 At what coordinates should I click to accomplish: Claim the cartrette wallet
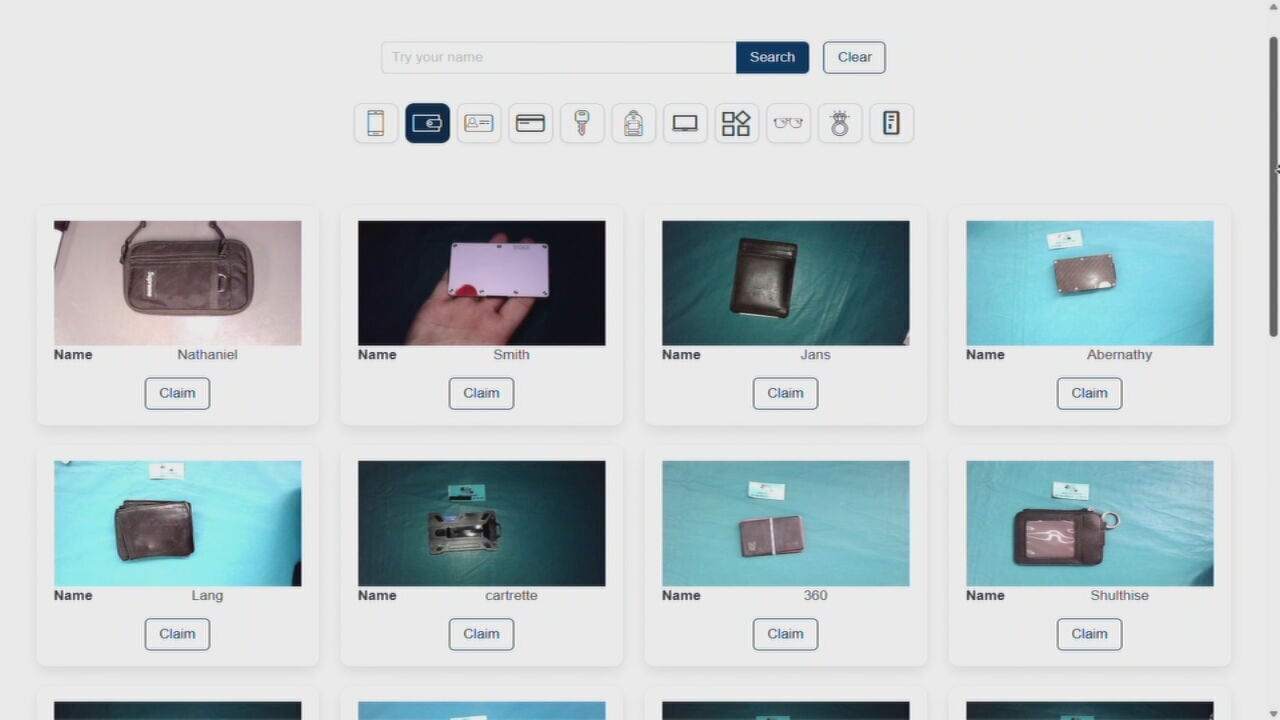[x=481, y=634]
